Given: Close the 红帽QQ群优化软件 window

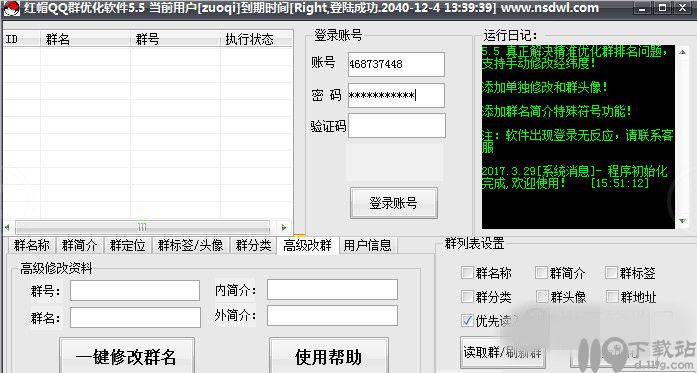Looking at the screenshot, I should (682, 8).
